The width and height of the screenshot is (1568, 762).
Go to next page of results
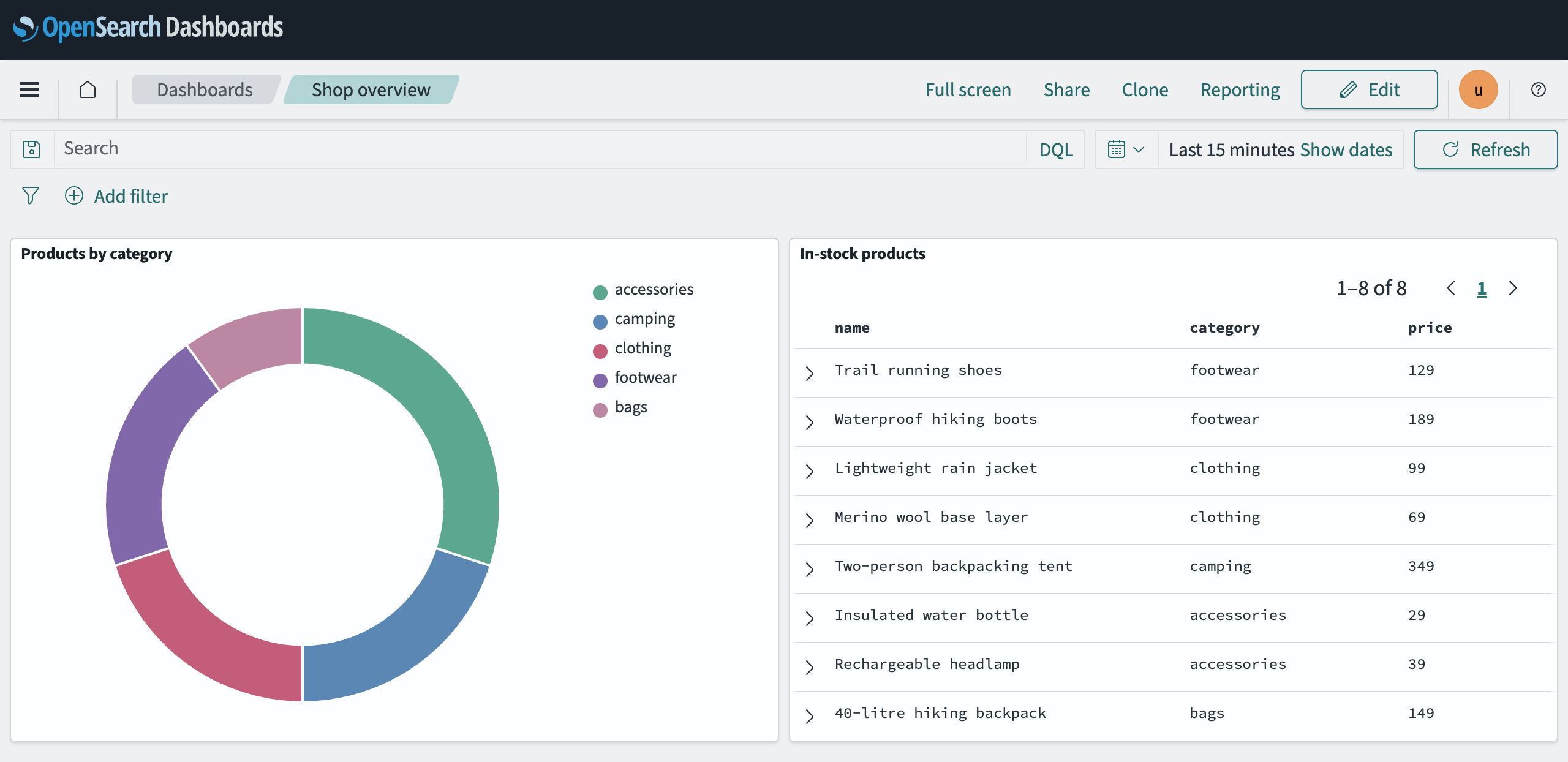1513,288
